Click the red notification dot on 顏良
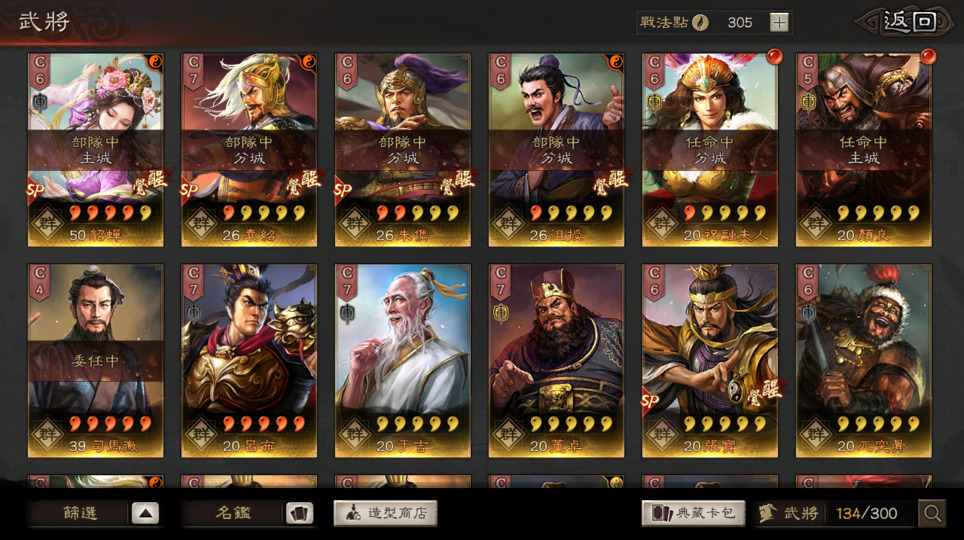 click(928, 57)
